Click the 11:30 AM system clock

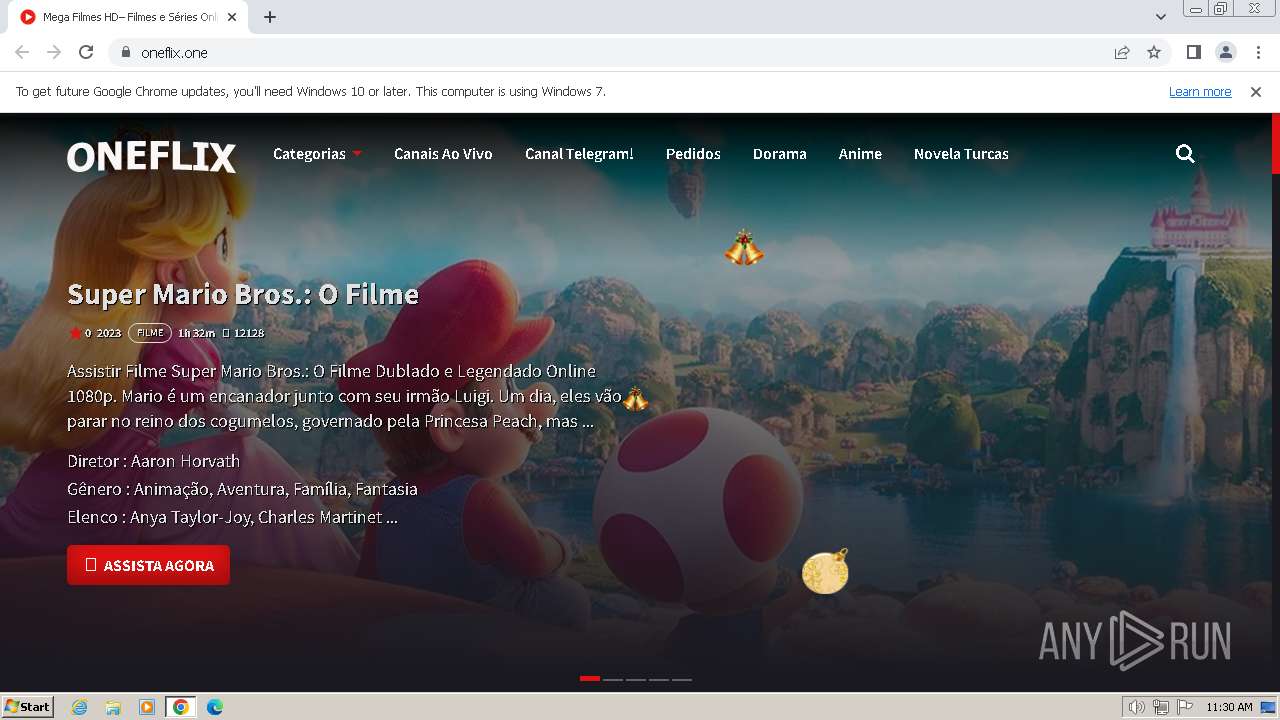click(x=1229, y=707)
